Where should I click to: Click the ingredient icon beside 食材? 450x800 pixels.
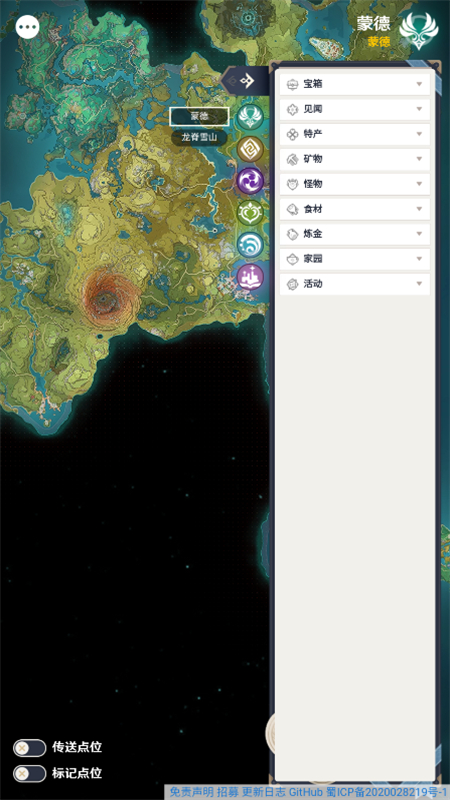[x=292, y=209]
